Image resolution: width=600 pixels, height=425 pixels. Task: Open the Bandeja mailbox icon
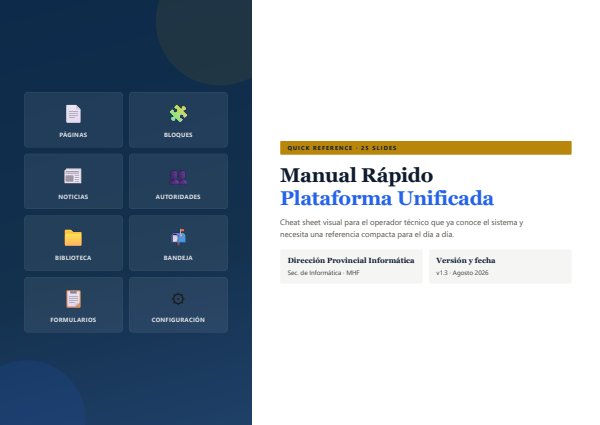178,237
